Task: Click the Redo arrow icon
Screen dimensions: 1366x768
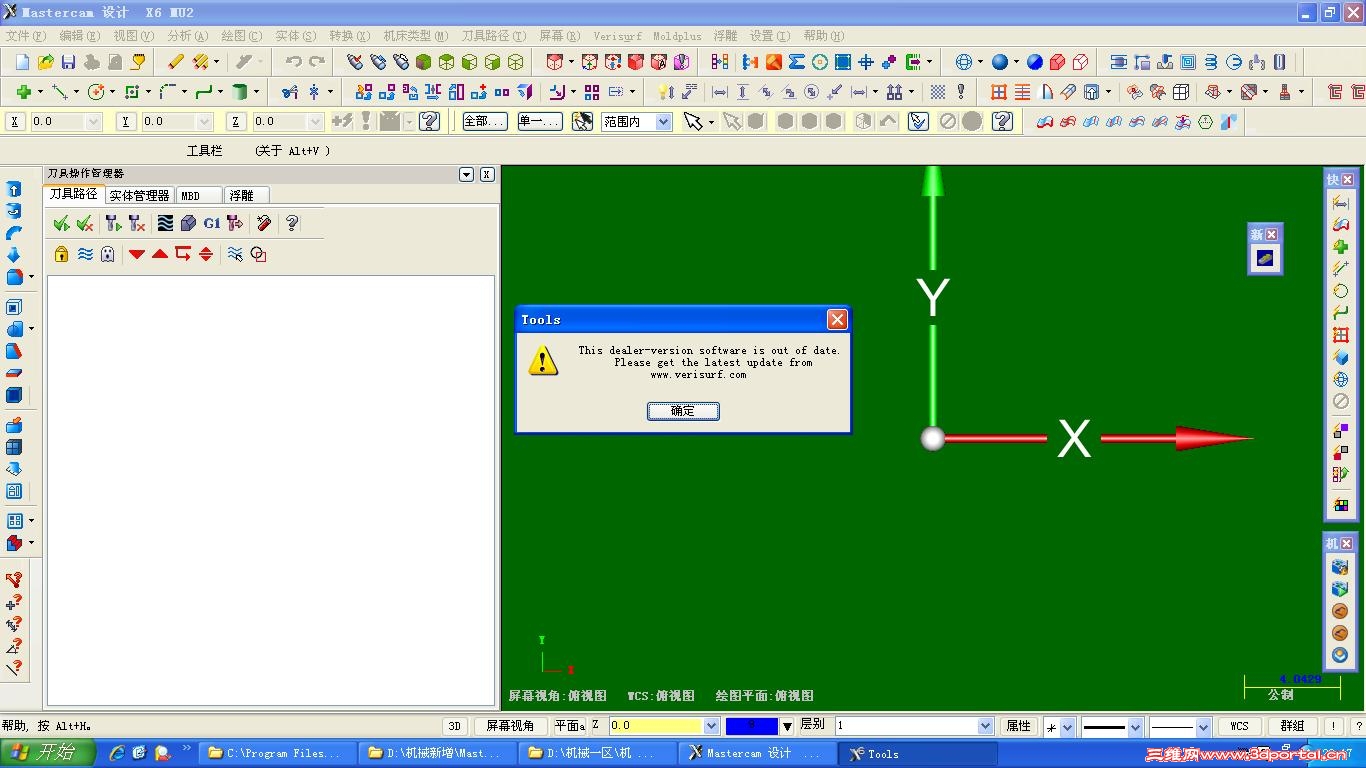Action: point(317,62)
